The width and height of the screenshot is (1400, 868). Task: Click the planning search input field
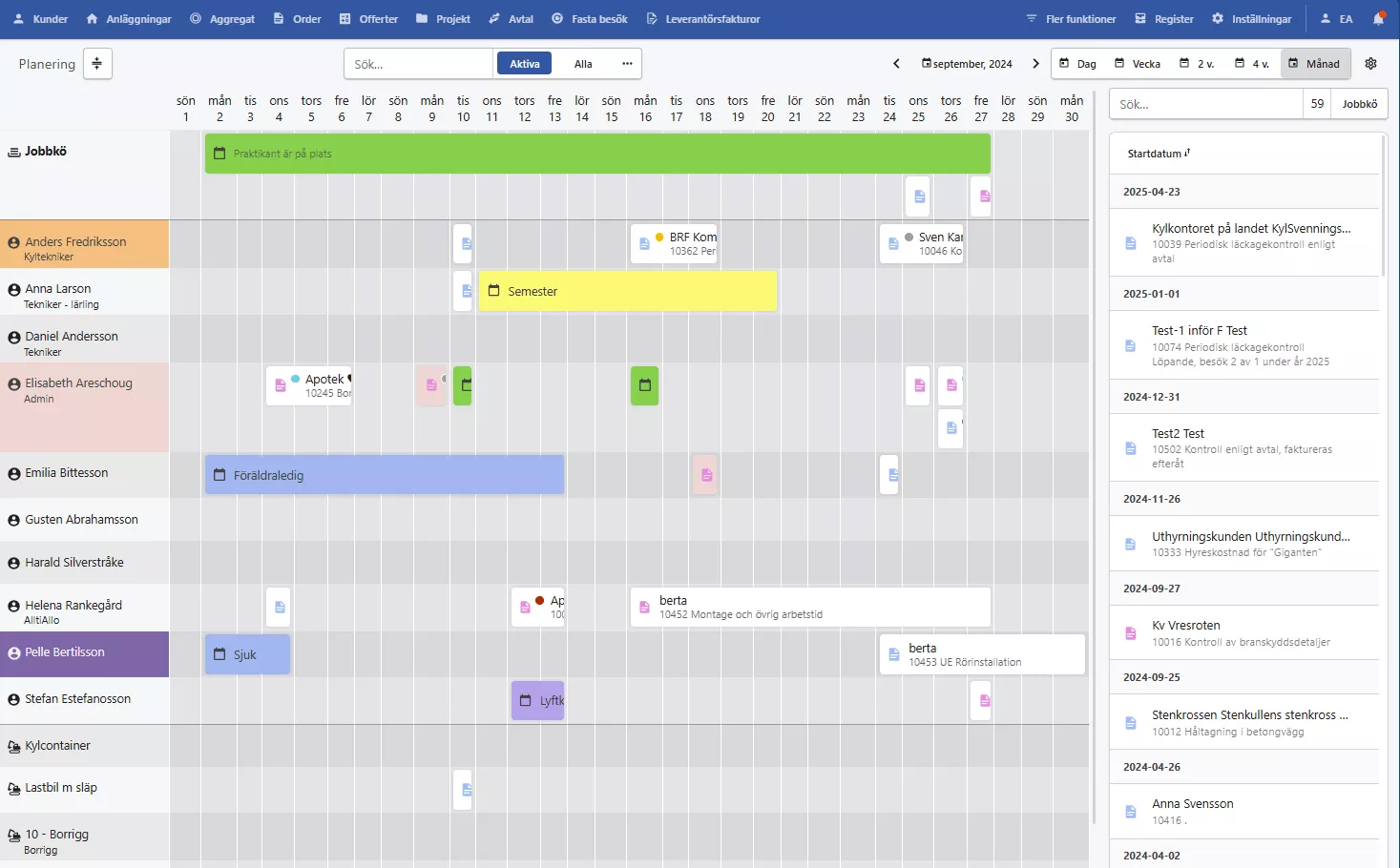click(x=418, y=64)
